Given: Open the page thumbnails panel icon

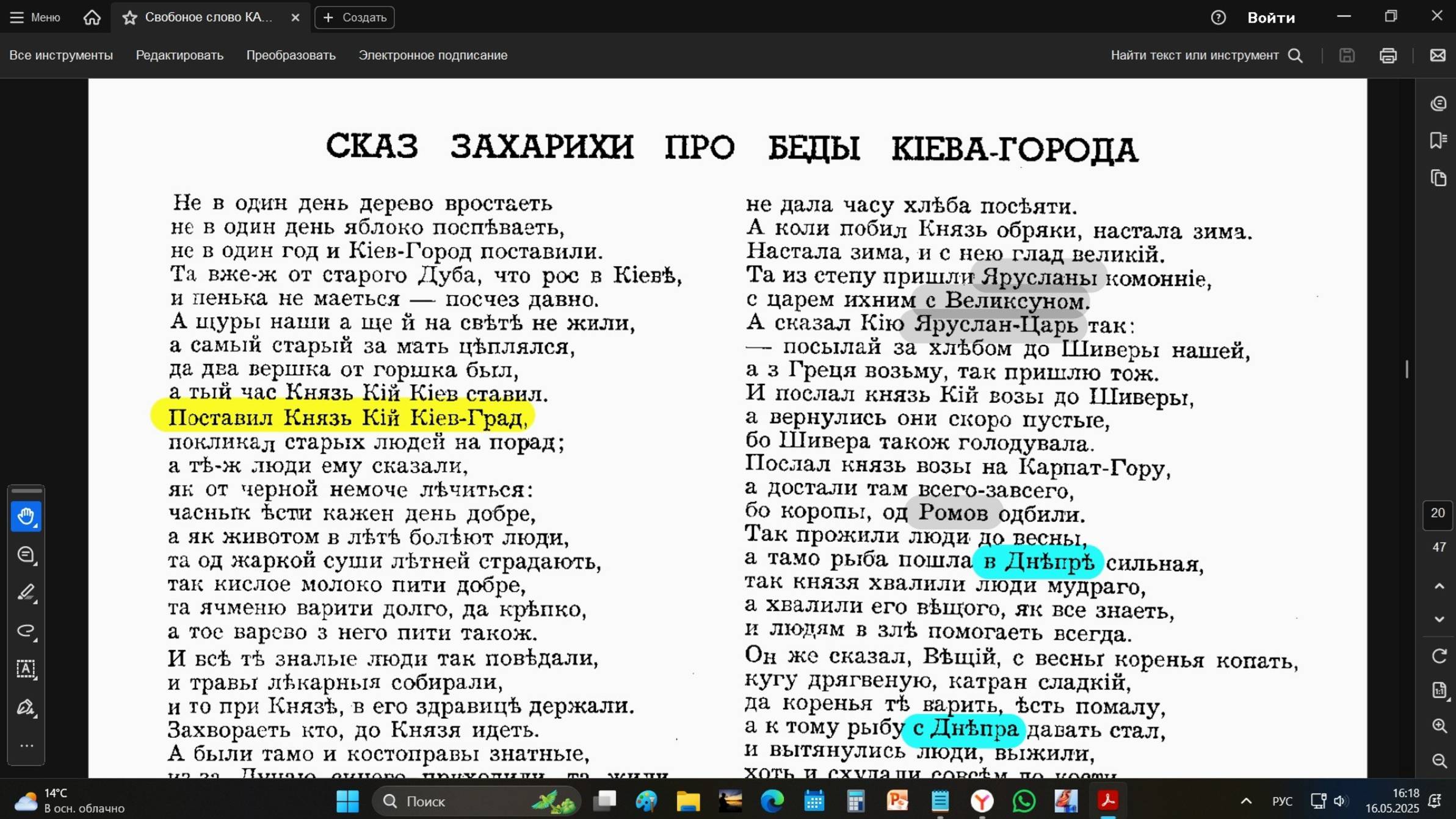Looking at the screenshot, I should (1438, 178).
